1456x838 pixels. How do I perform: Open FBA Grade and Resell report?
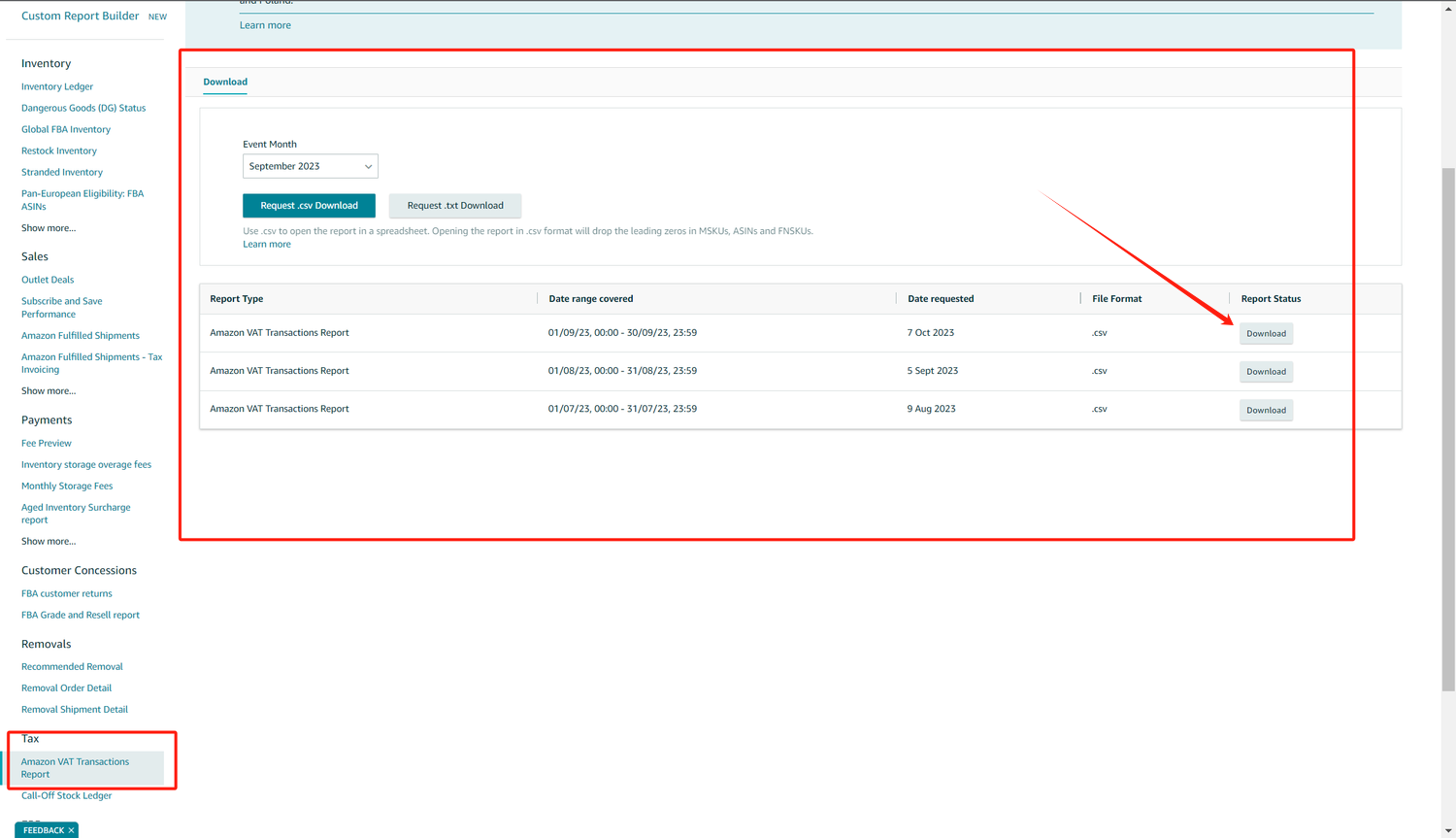pos(81,615)
